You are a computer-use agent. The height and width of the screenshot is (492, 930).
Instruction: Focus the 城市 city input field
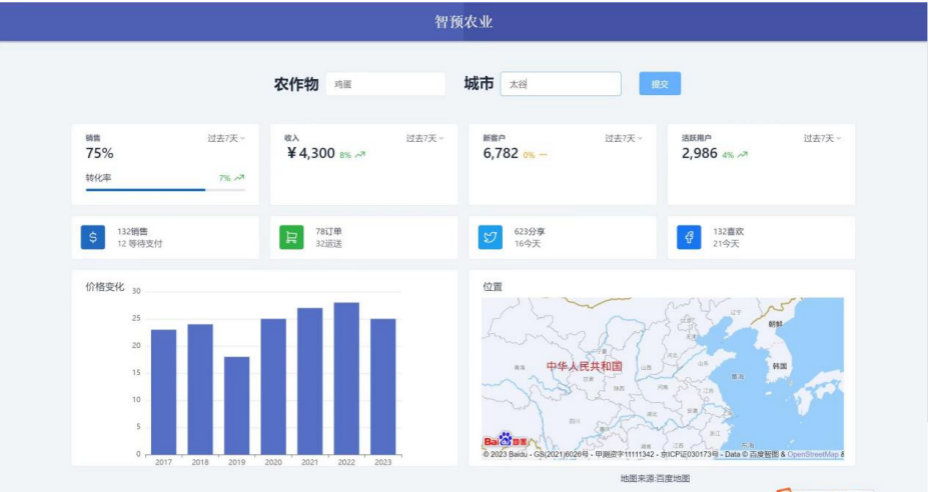pyautogui.click(x=560, y=84)
